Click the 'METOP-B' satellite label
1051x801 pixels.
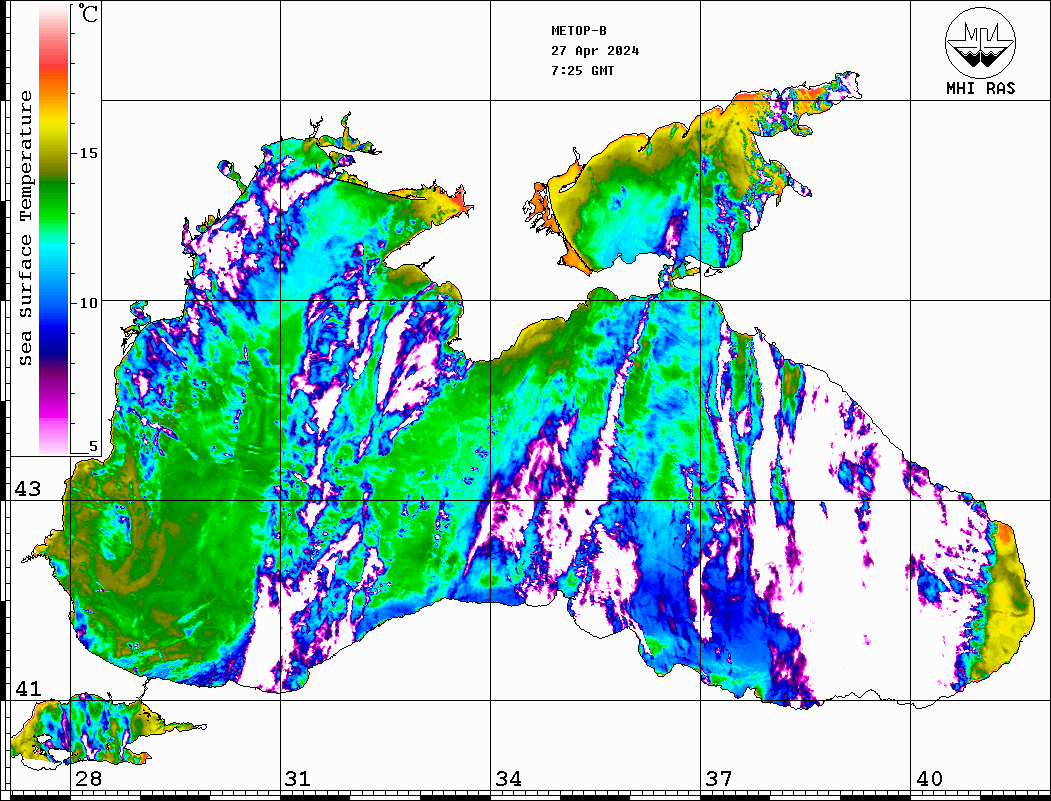pyautogui.click(x=578, y=31)
